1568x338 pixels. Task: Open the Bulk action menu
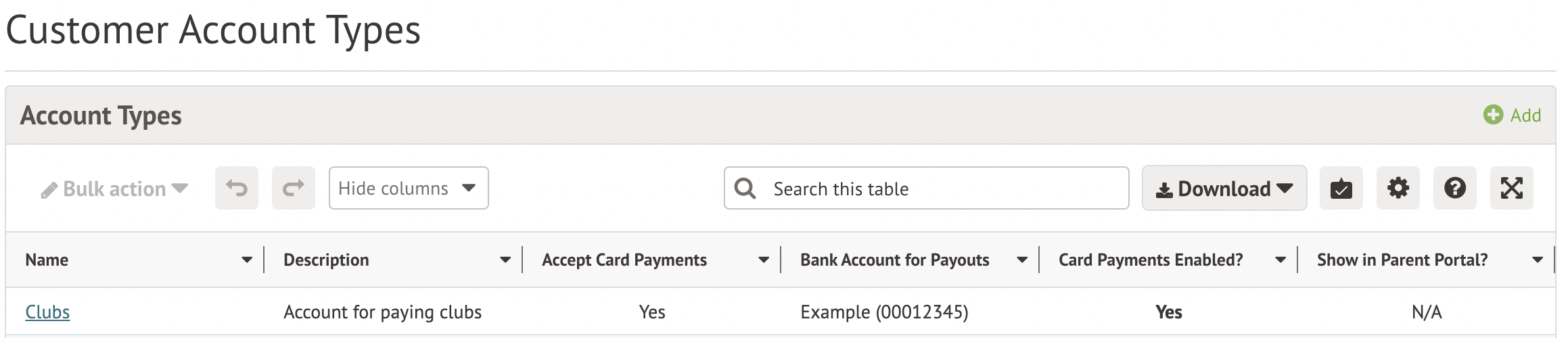pos(114,189)
